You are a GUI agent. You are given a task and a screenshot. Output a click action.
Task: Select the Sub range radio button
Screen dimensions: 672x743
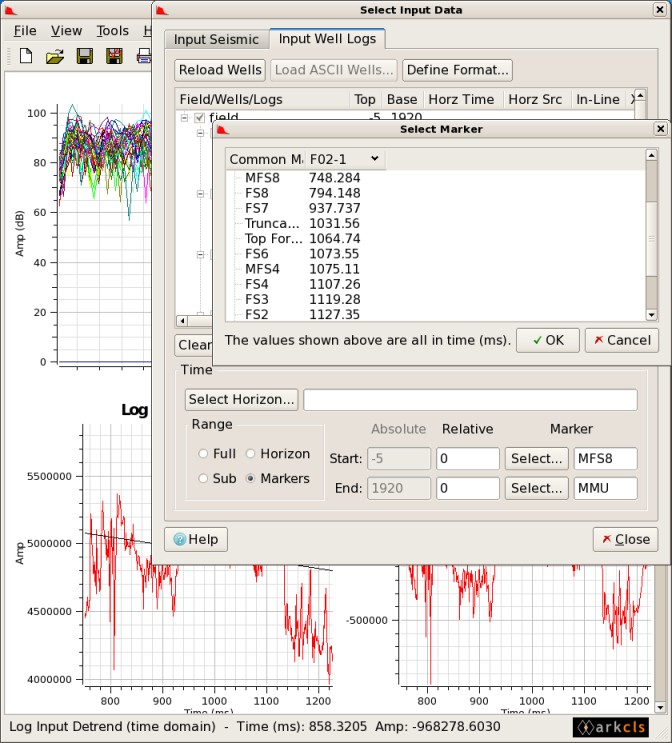(x=203, y=478)
